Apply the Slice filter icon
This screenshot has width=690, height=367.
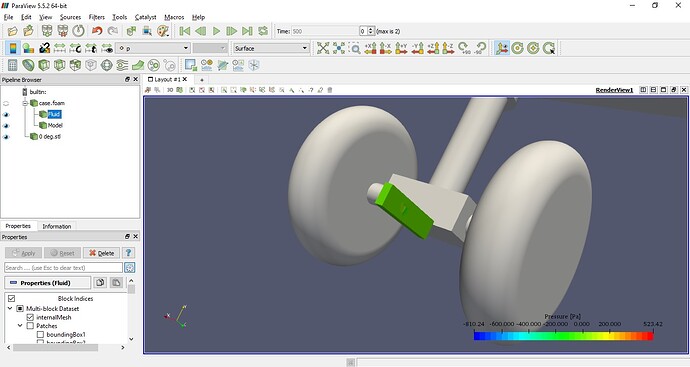59,65
